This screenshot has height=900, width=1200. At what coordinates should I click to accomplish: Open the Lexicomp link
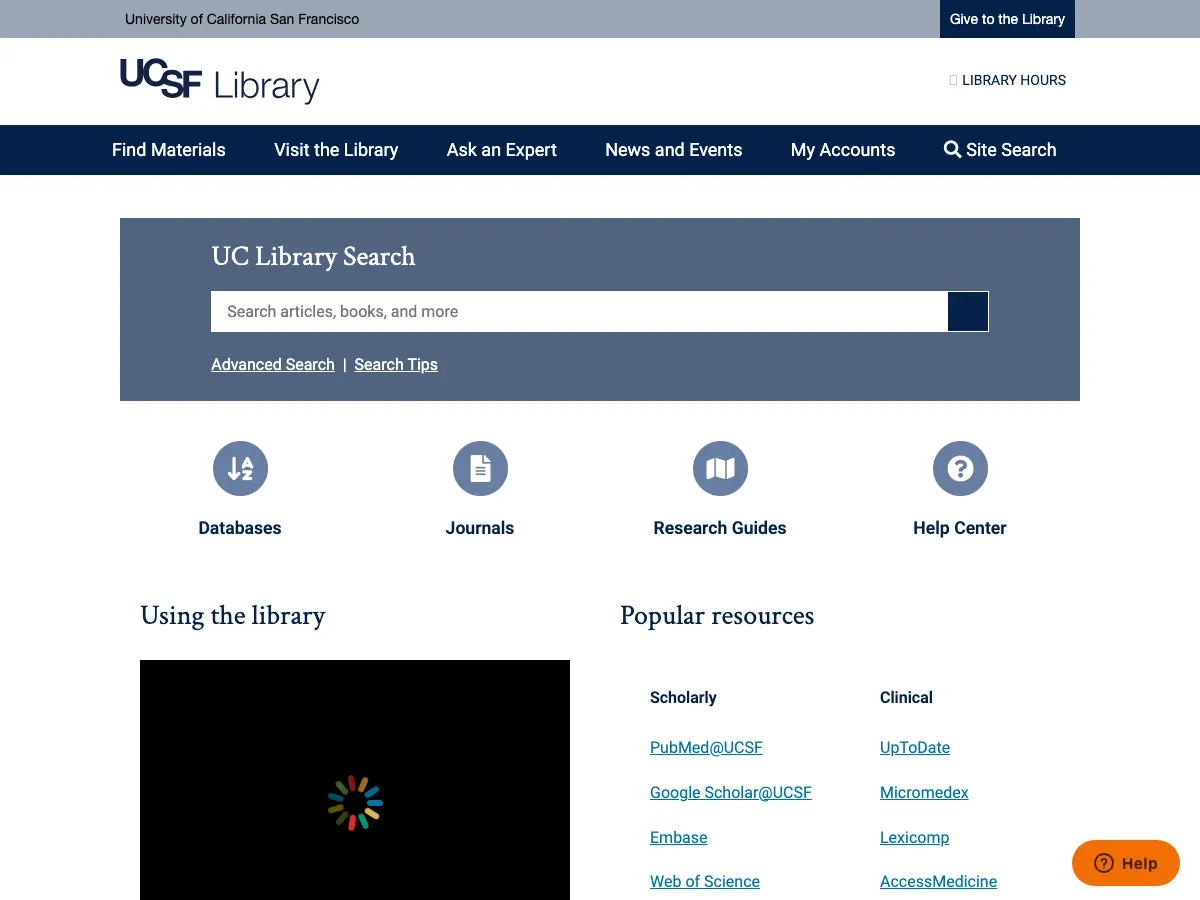[x=915, y=837]
